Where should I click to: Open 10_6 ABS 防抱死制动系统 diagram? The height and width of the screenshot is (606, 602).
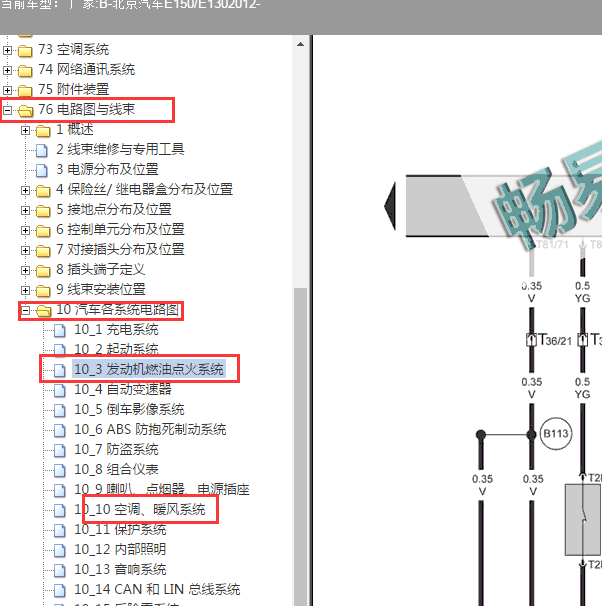tap(150, 429)
